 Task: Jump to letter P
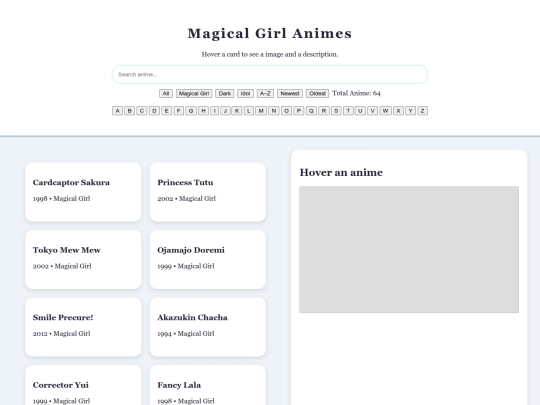pos(299,111)
